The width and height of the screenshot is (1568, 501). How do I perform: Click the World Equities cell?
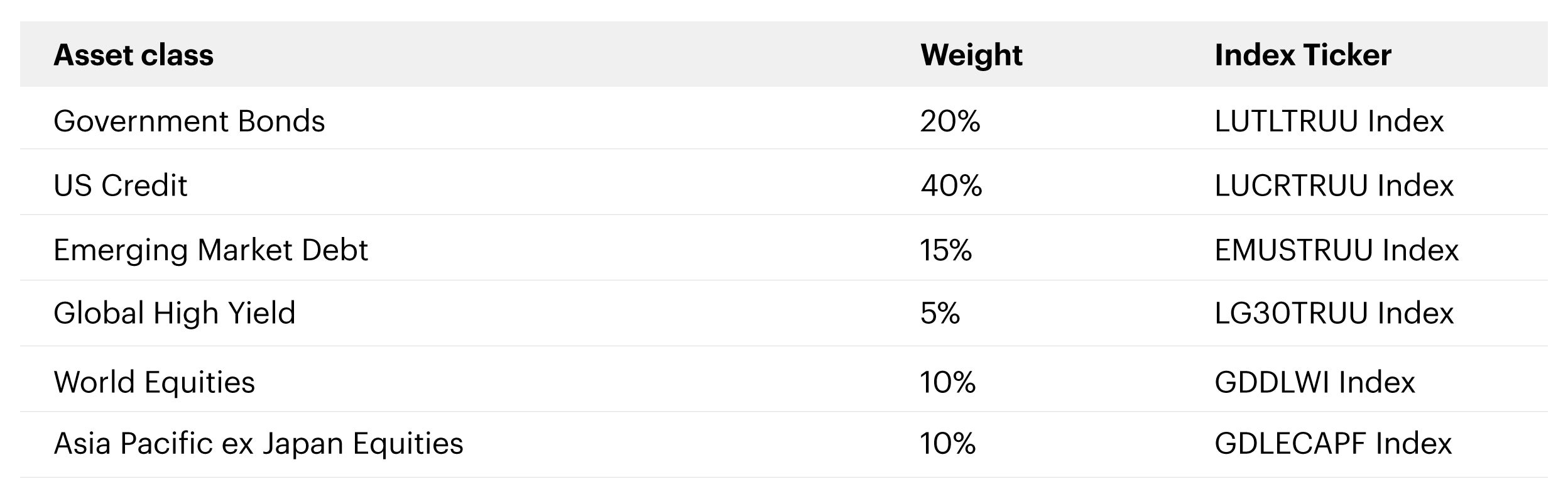pyautogui.click(x=154, y=382)
